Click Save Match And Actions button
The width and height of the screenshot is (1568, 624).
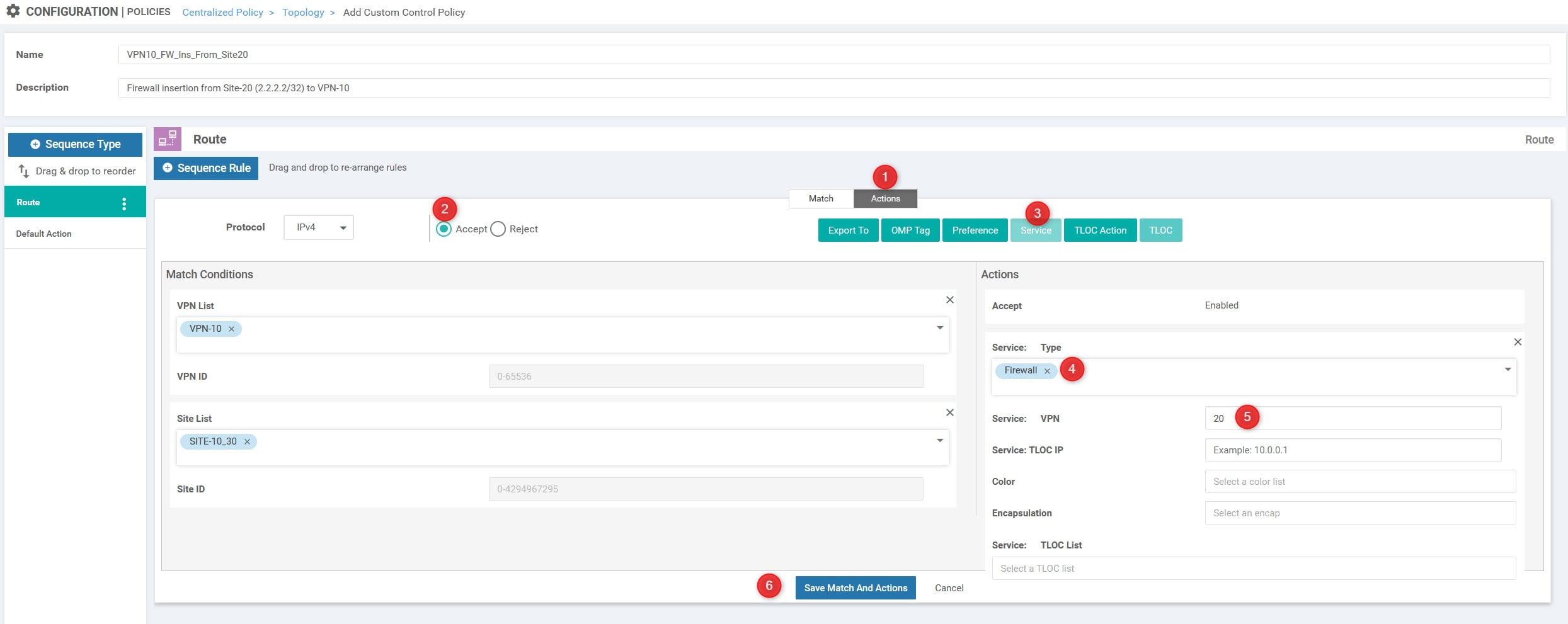(855, 588)
